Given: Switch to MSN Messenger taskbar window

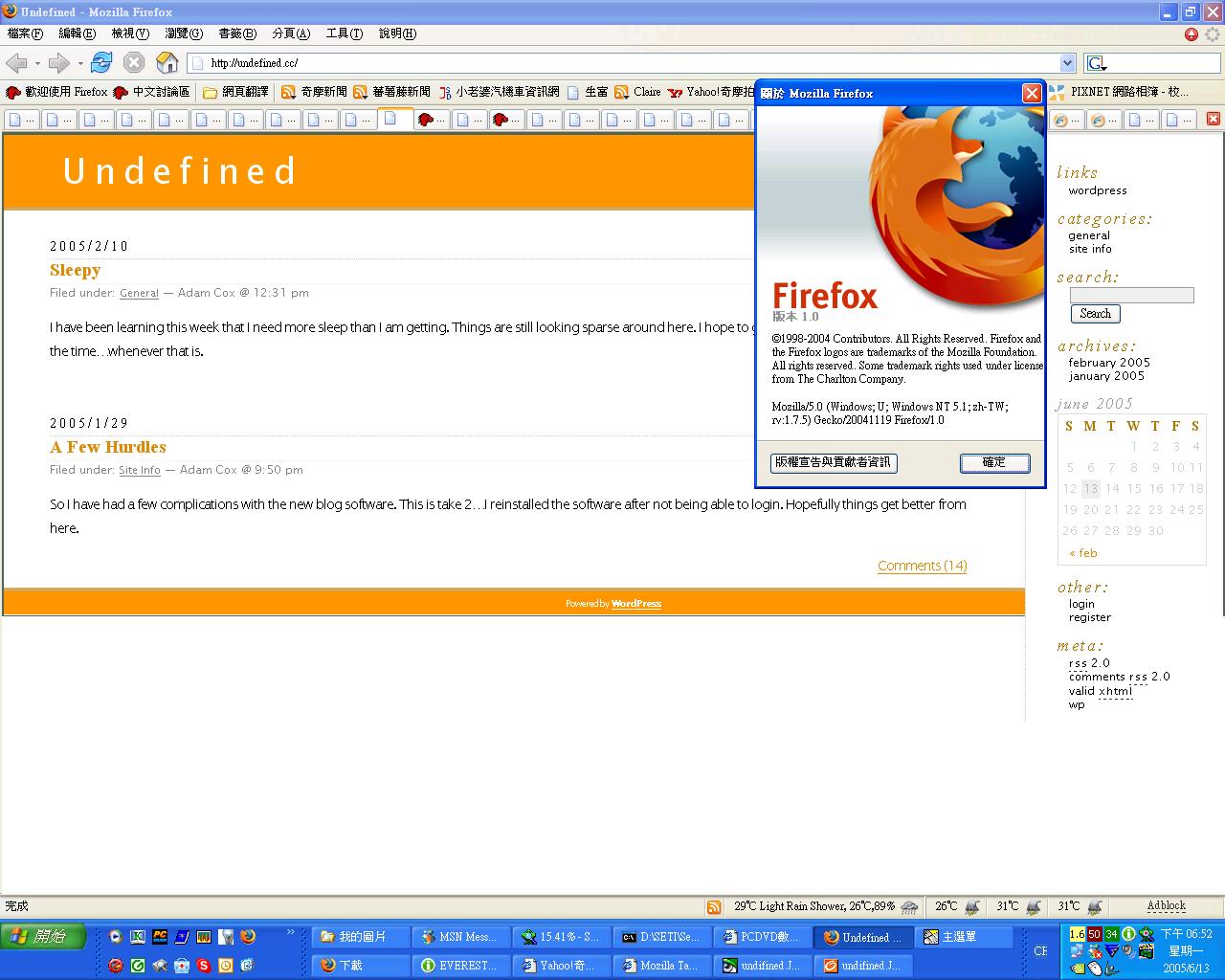Looking at the screenshot, I should point(462,938).
